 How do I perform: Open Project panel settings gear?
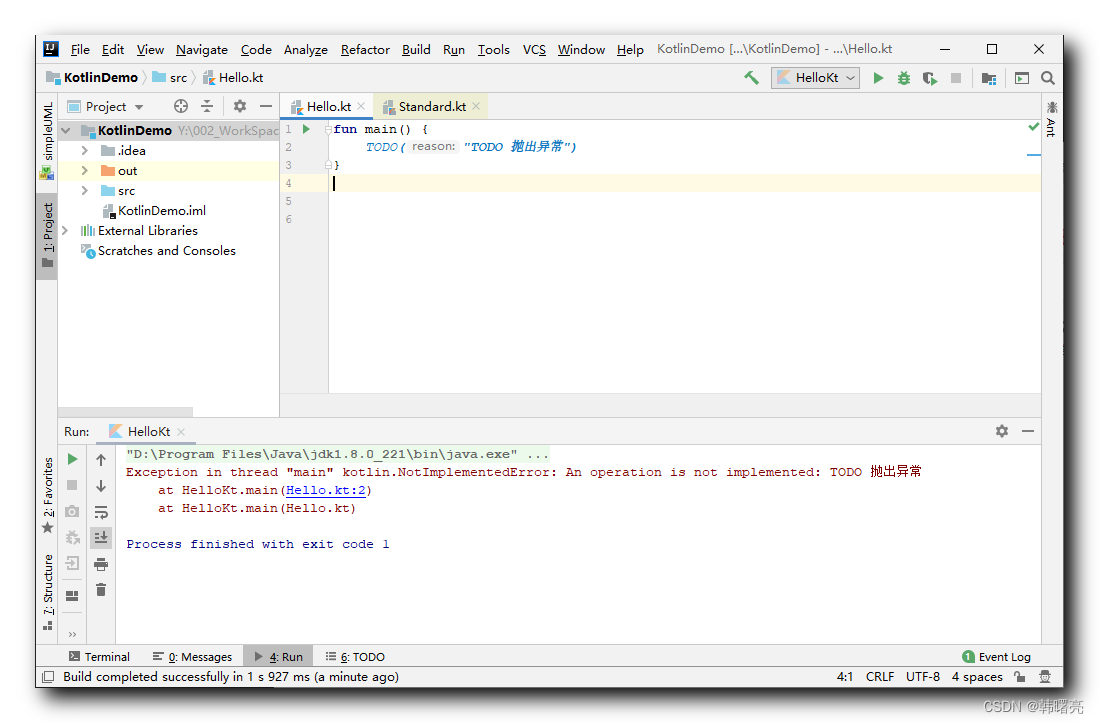240,106
